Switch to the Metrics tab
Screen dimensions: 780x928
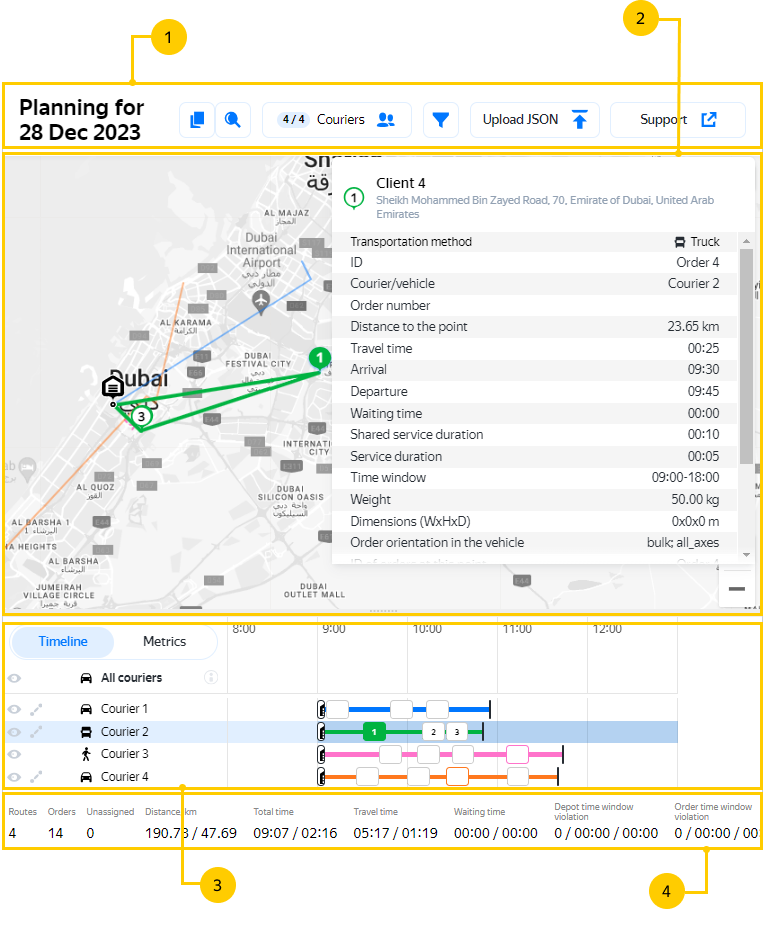[x=164, y=642]
